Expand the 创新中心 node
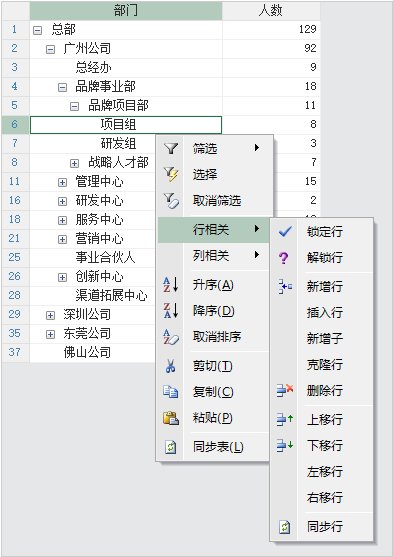The image size is (393, 557). (x=62, y=277)
